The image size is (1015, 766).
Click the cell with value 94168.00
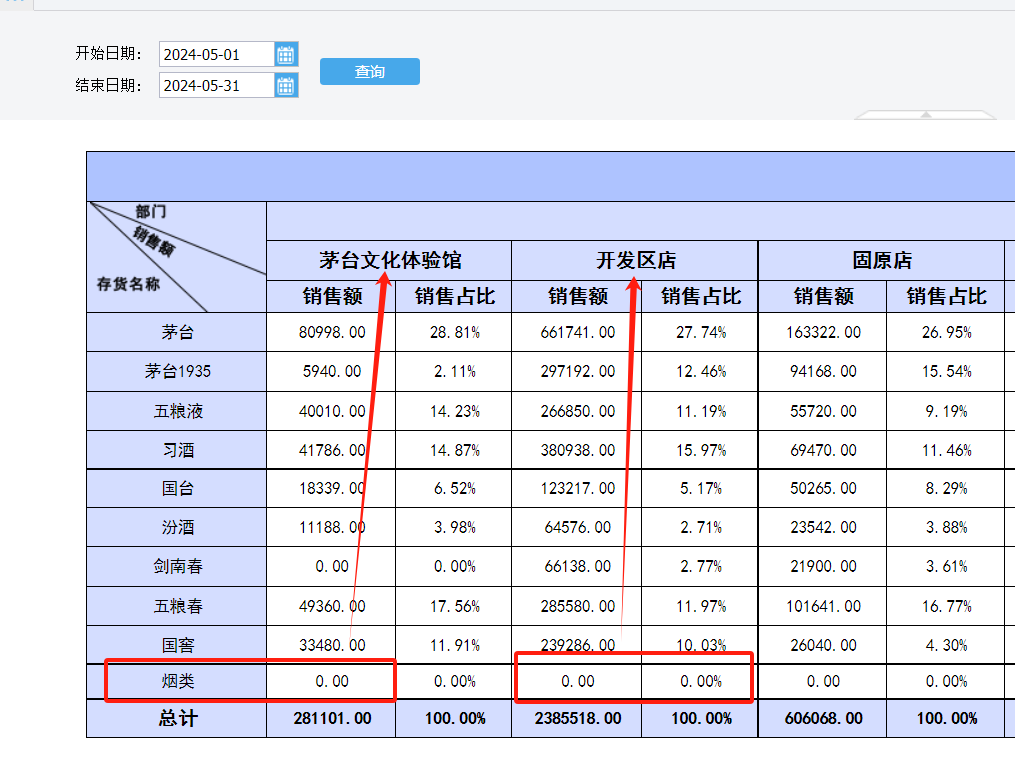pos(823,371)
